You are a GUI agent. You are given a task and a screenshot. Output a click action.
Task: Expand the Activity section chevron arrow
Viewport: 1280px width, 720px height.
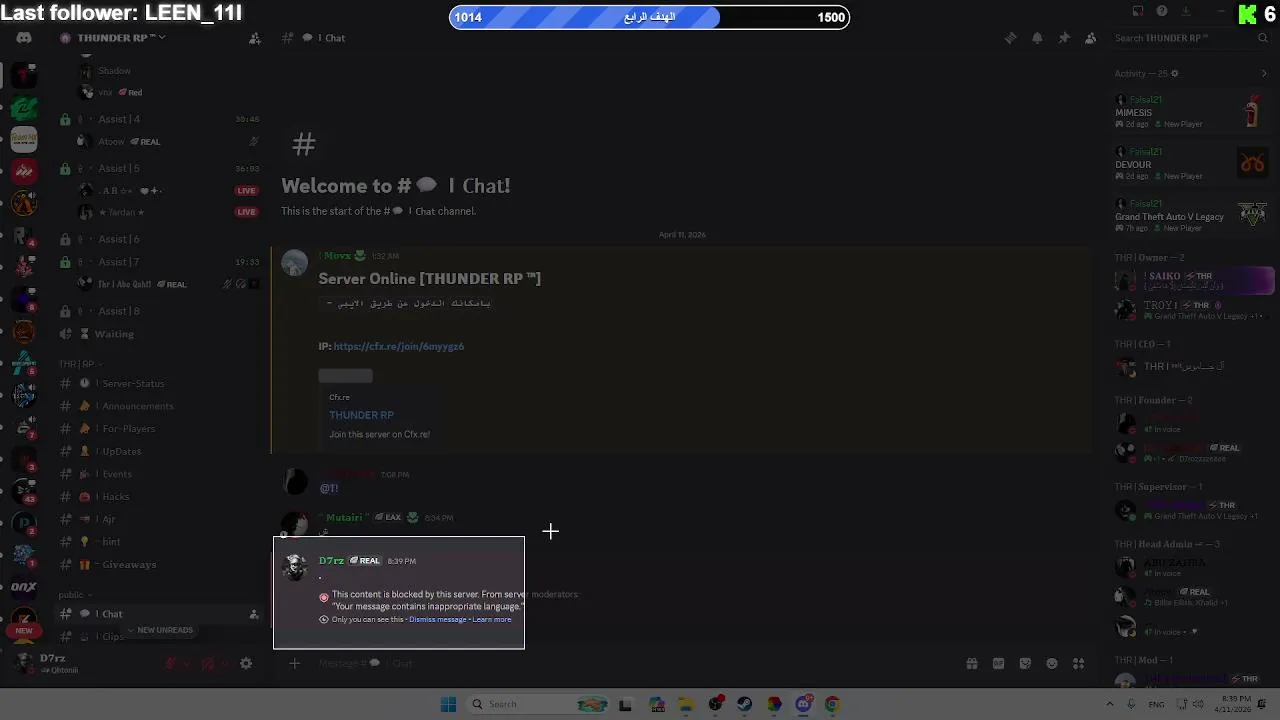(1264, 73)
